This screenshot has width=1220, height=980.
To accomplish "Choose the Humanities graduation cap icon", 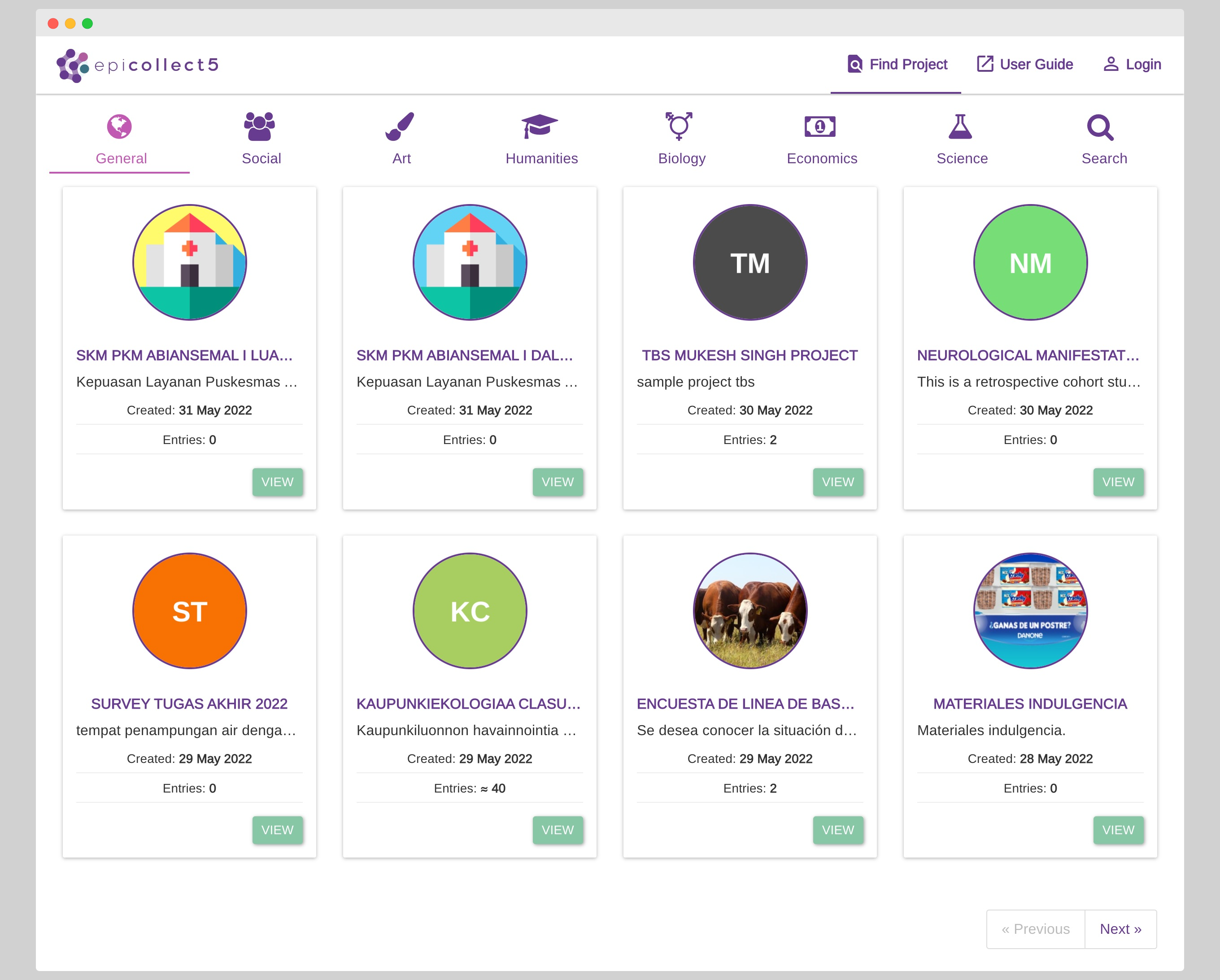I will click(x=540, y=126).
